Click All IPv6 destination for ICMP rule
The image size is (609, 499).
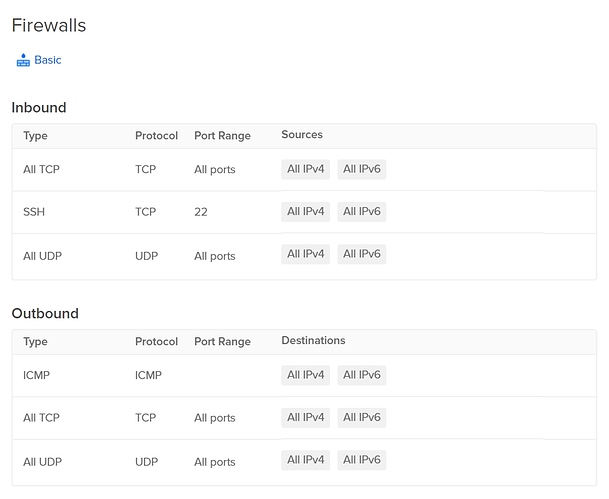tap(362, 375)
